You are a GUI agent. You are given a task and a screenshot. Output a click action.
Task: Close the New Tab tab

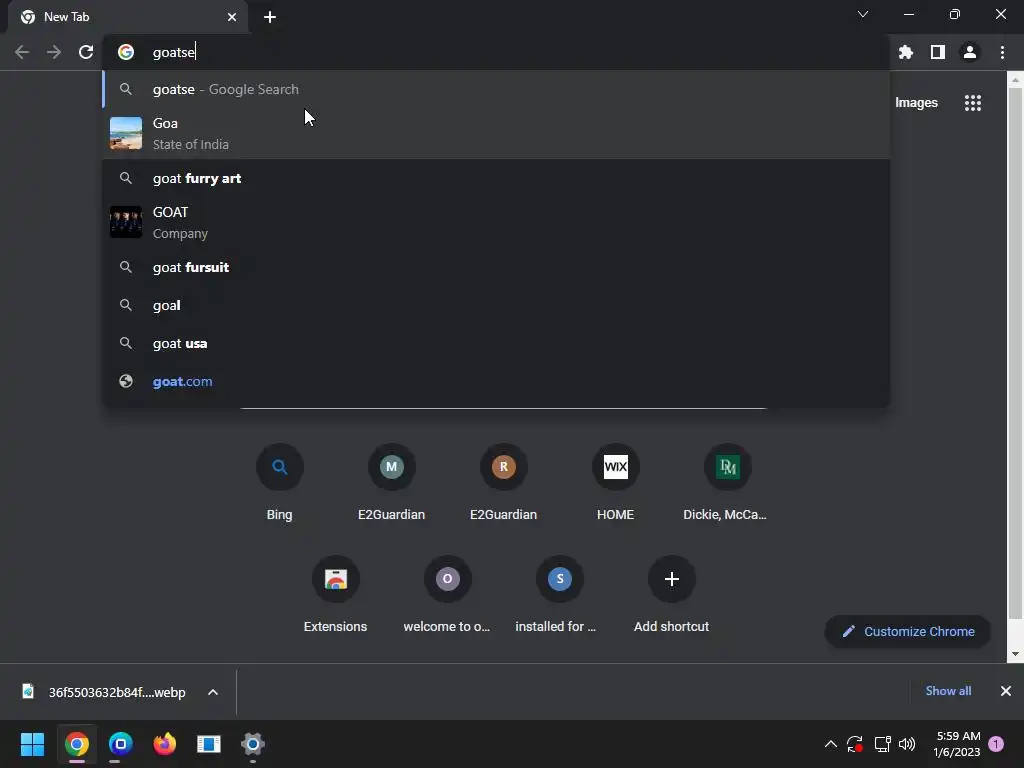pos(232,17)
